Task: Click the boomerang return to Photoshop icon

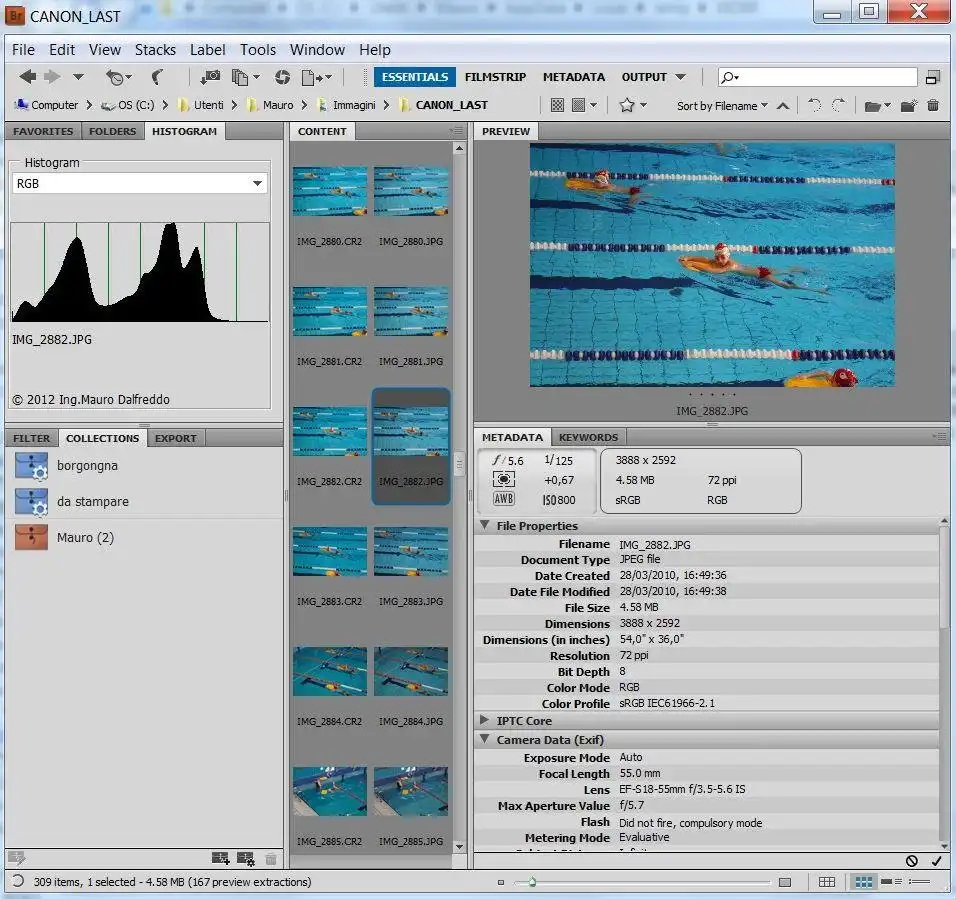Action: 157,77
